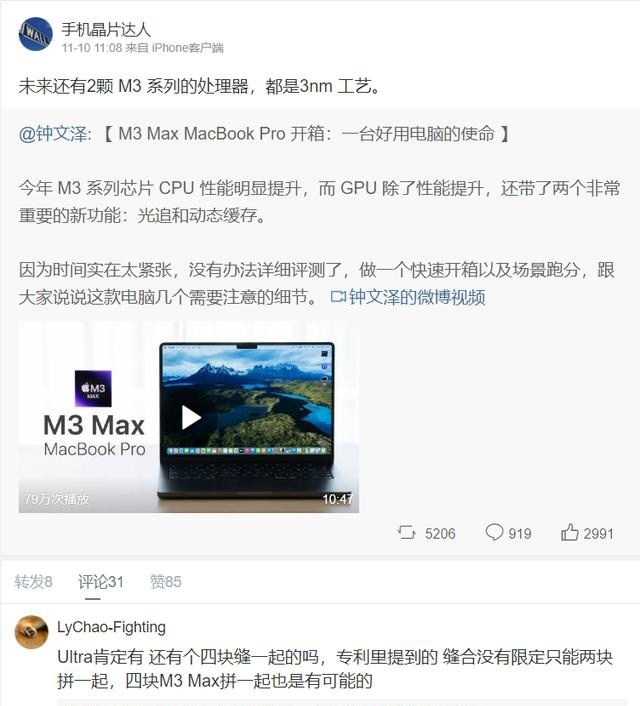This screenshot has width=640, height=706.
Task: Open the @钟文泽 mention link
Action: click(53, 134)
